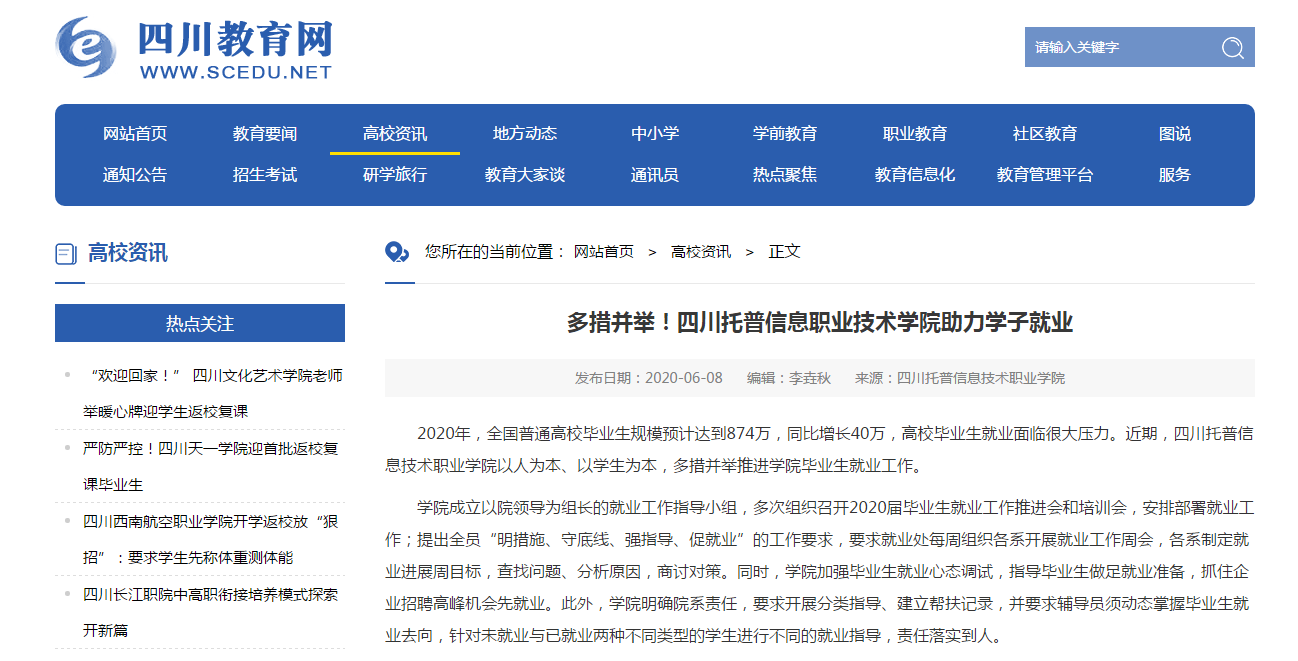Type in the 请输入关键字 search field
Image resolution: width=1298 pixels, height=661 pixels.
pos(1115,47)
